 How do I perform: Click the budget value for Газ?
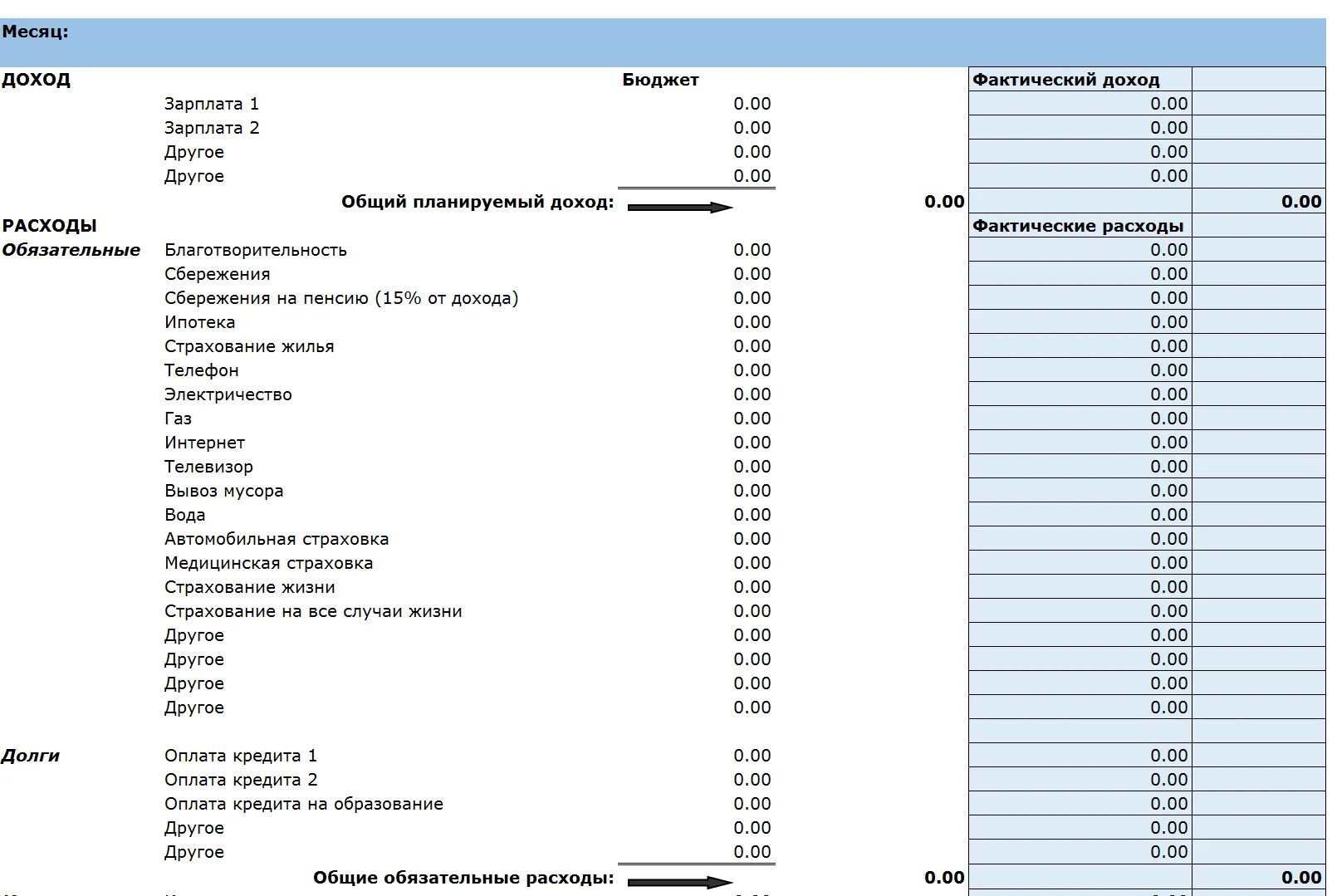click(x=752, y=419)
